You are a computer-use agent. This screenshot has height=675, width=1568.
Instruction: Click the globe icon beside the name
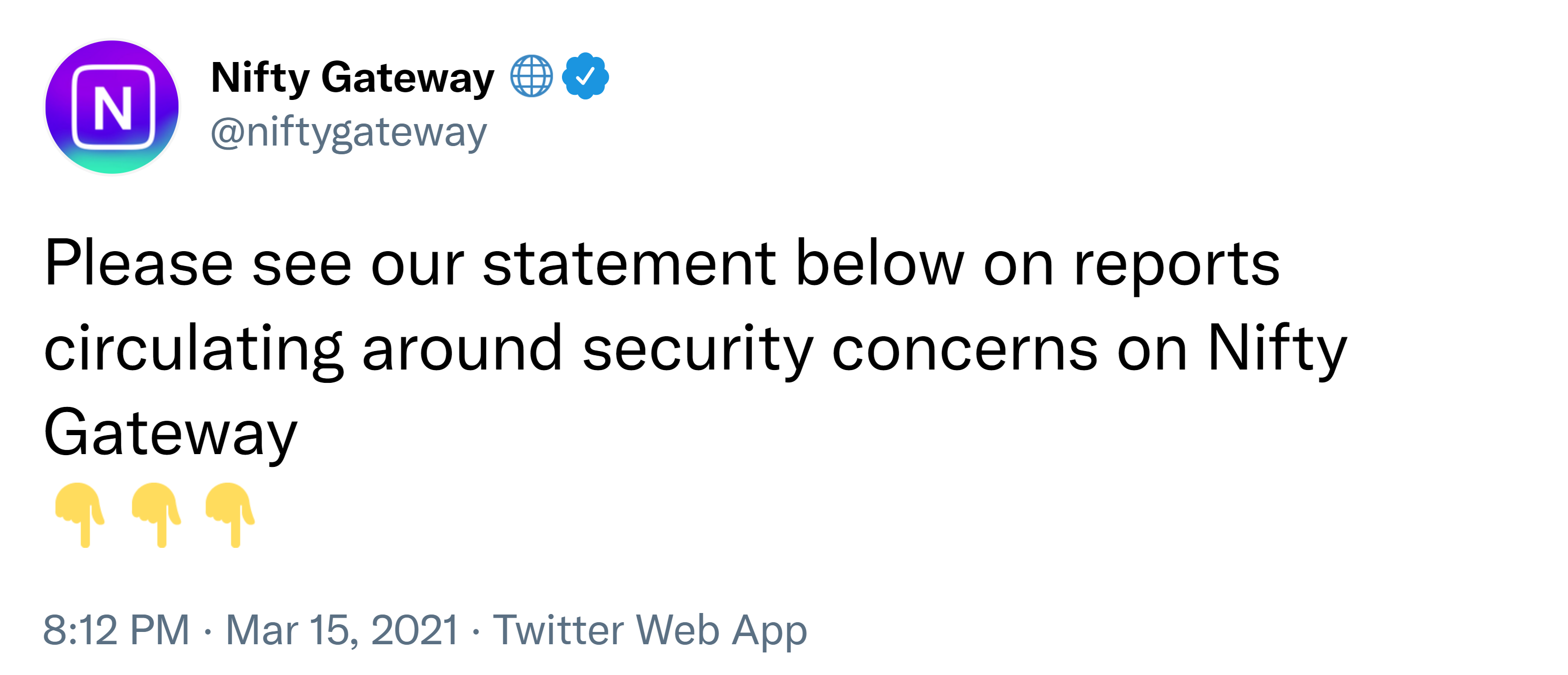(531, 76)
